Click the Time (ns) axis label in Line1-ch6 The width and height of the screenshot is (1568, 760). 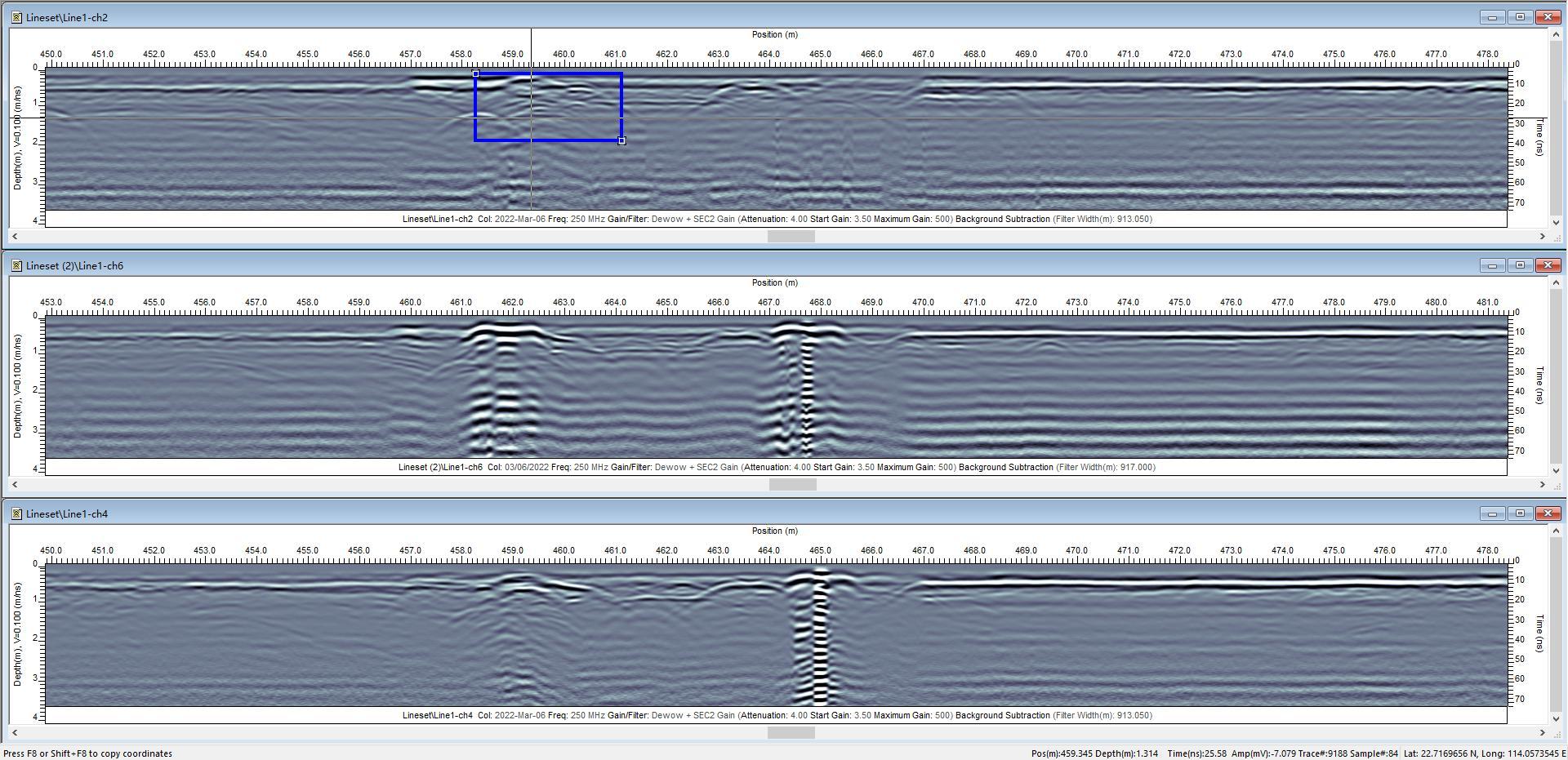(1540, 385)
